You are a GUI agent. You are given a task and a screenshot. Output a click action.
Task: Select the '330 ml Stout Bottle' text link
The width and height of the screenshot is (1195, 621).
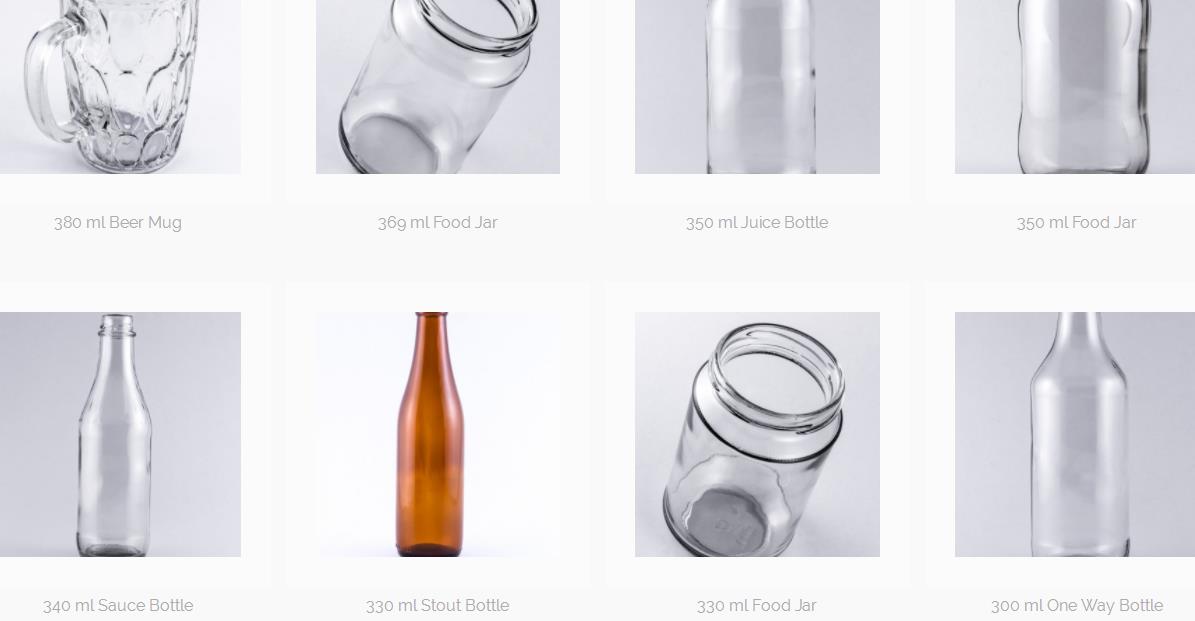(x=437, y=606)
